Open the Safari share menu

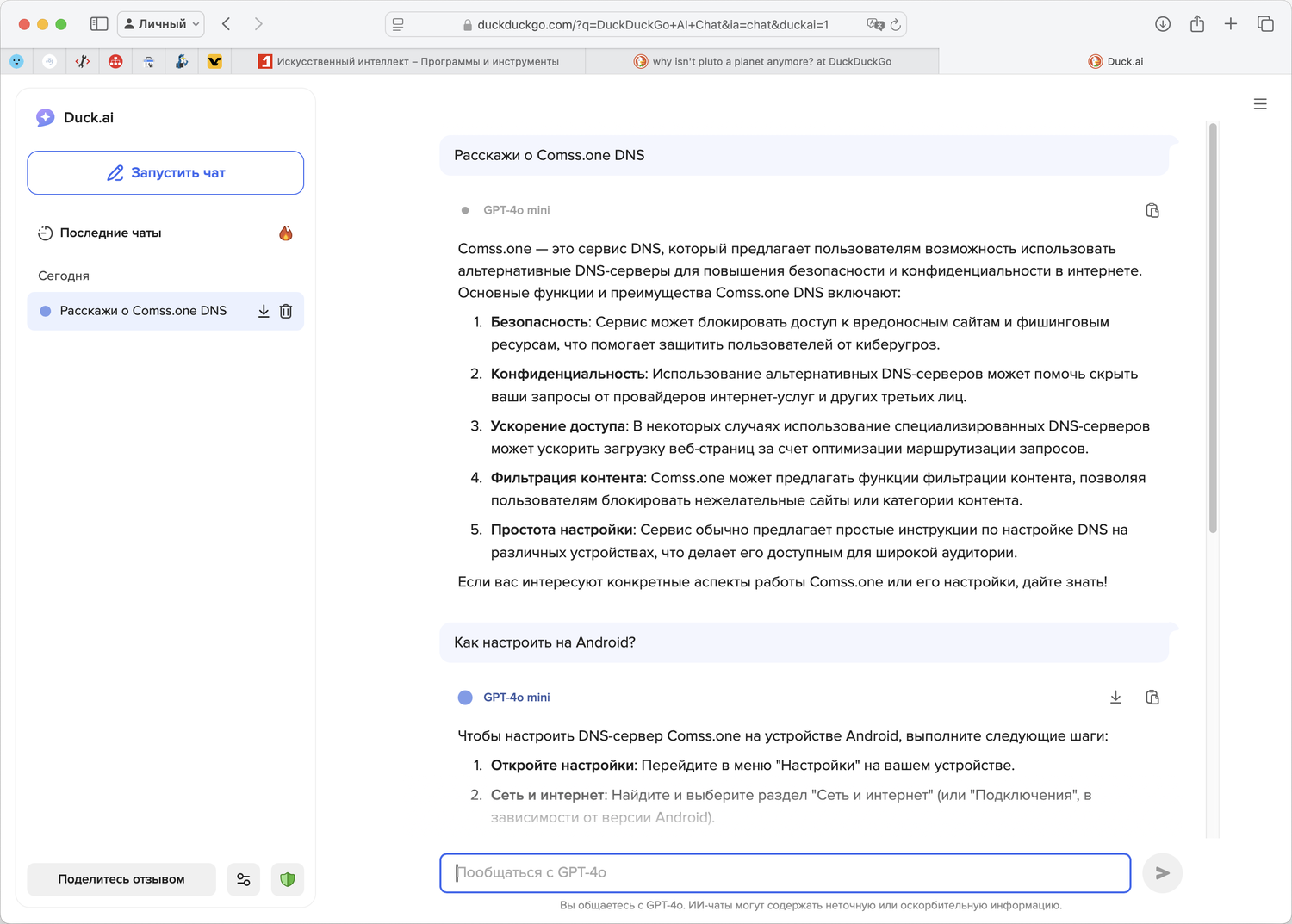(1197, 24)
